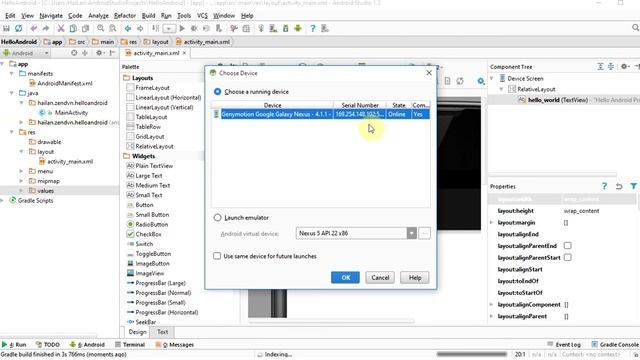Toggle the layout:alignParentStart checkbox
This screenshot has height=360, width=640.
click(567, 257)
